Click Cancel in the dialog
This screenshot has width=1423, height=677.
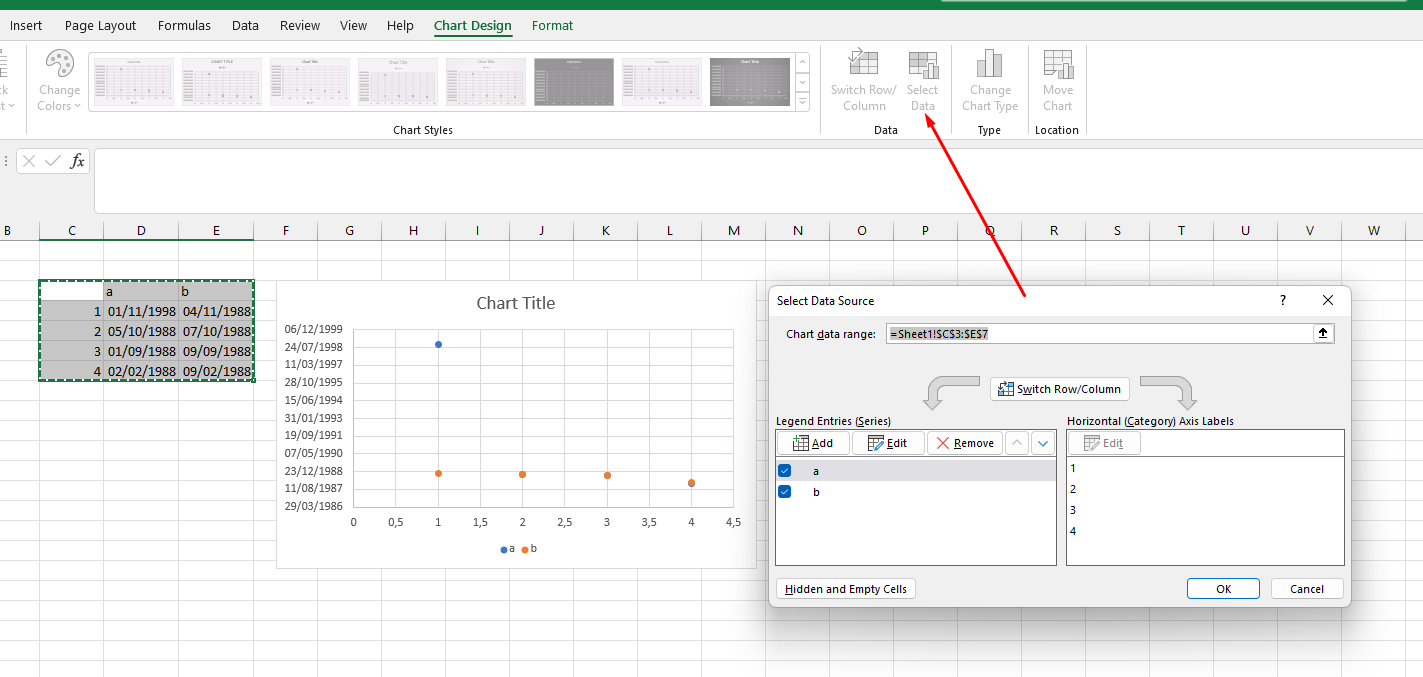coord(1307,589)
